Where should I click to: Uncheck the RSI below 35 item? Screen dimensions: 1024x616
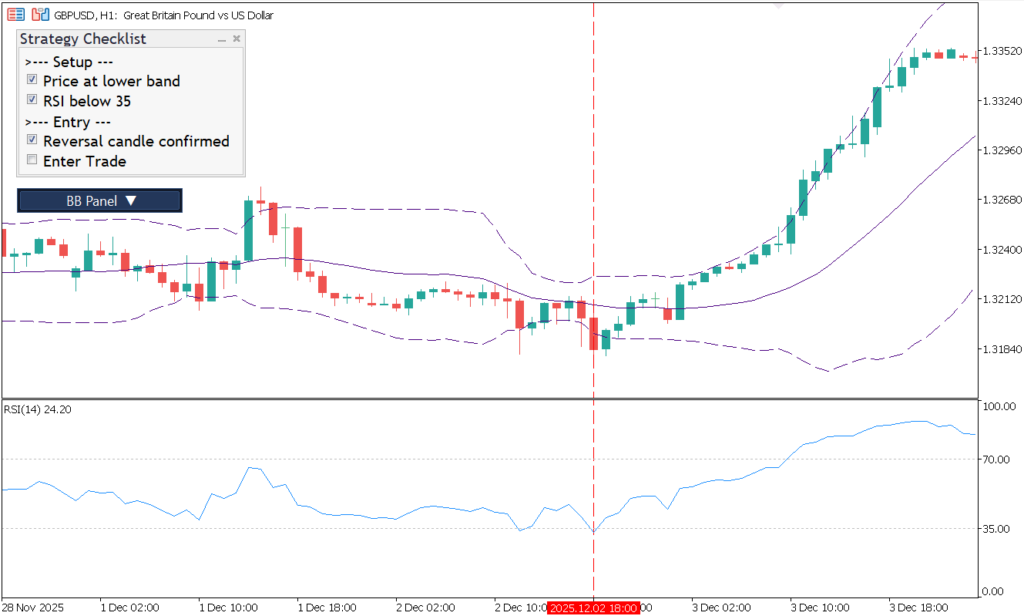[x=32, y=101]
